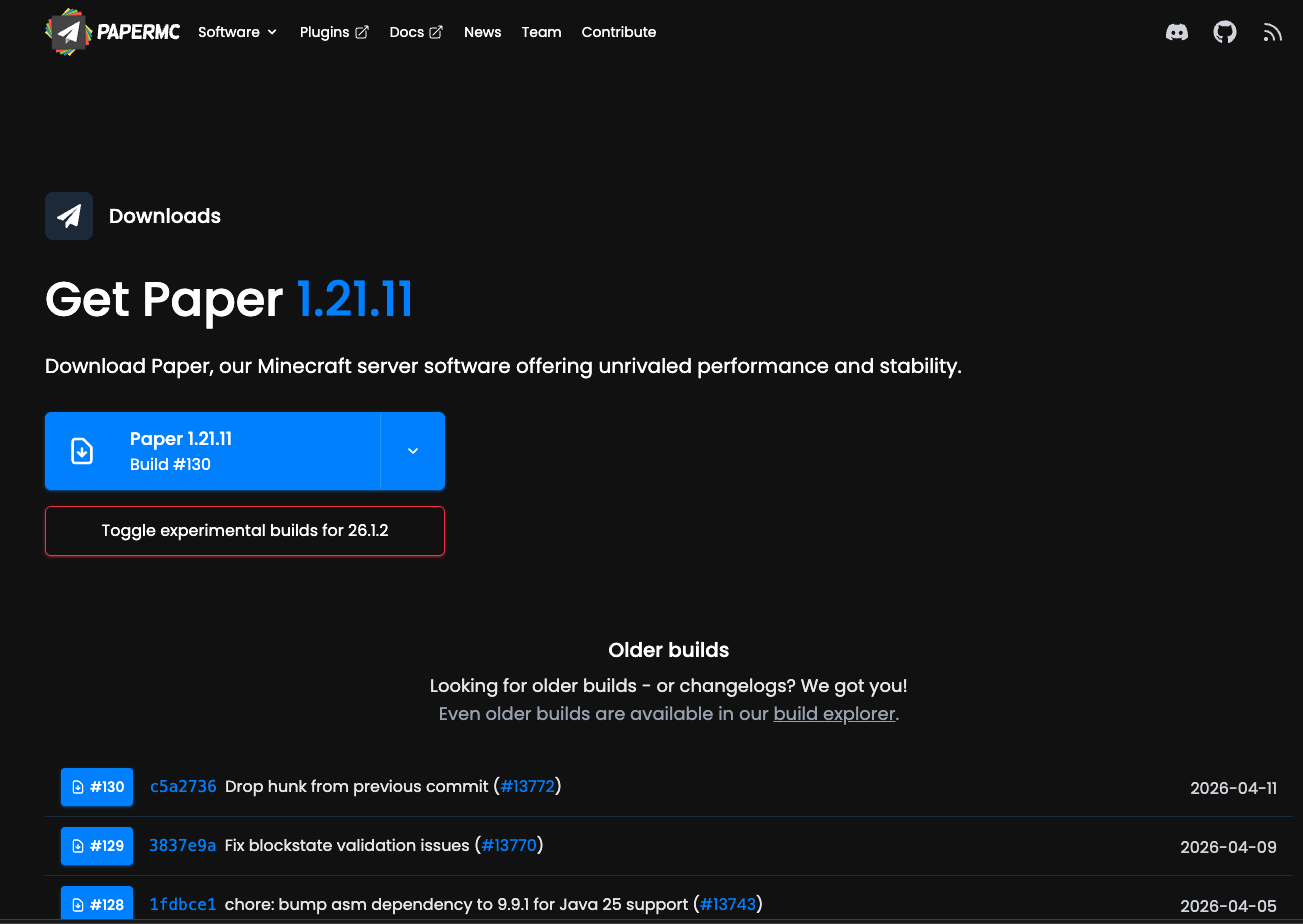The image size is (1303, 924).
Task: Open the RSS feed icon
Action: click(x=1272, y=32)
